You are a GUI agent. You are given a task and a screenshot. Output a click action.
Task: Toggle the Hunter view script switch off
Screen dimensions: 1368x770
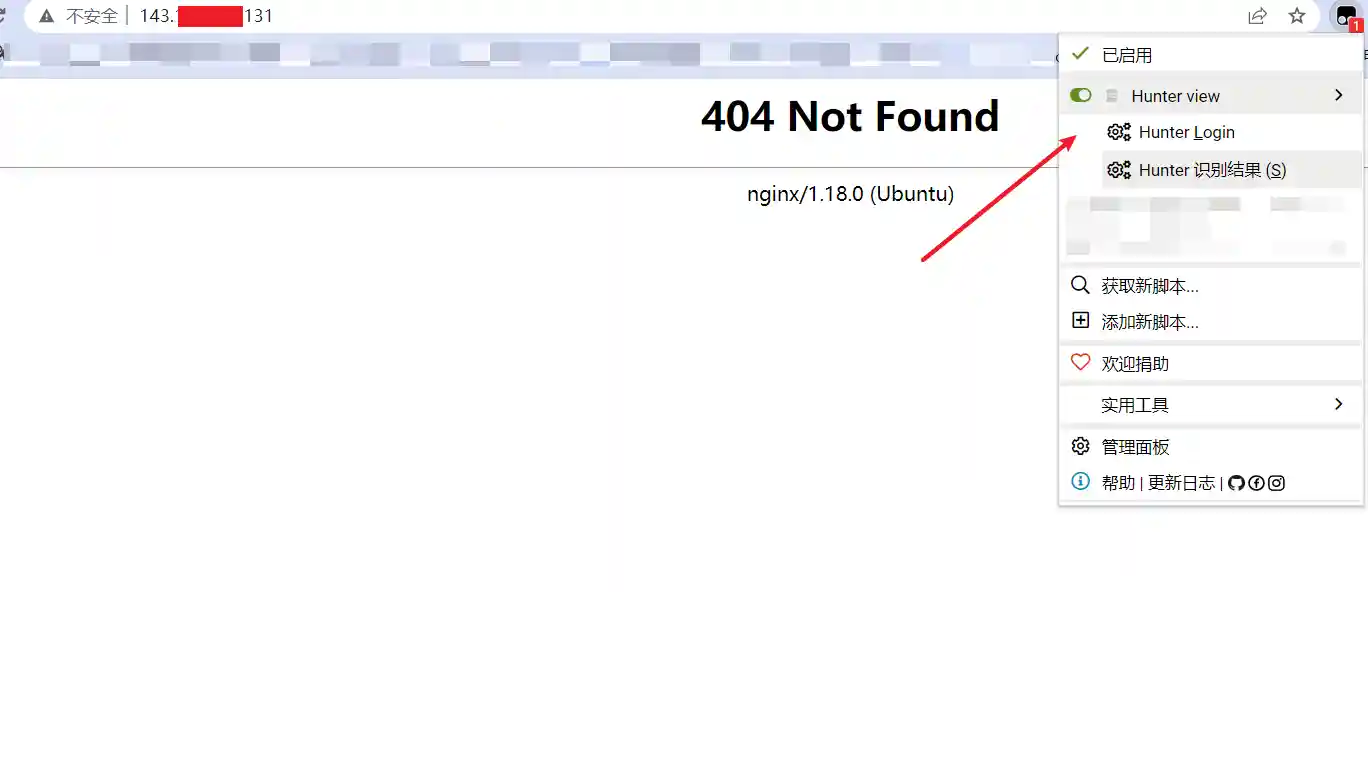coord(1080,95)
